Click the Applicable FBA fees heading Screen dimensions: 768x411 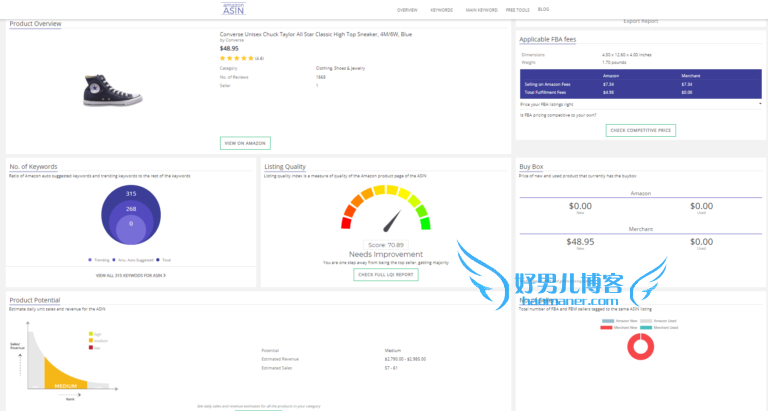click(548, 39)
